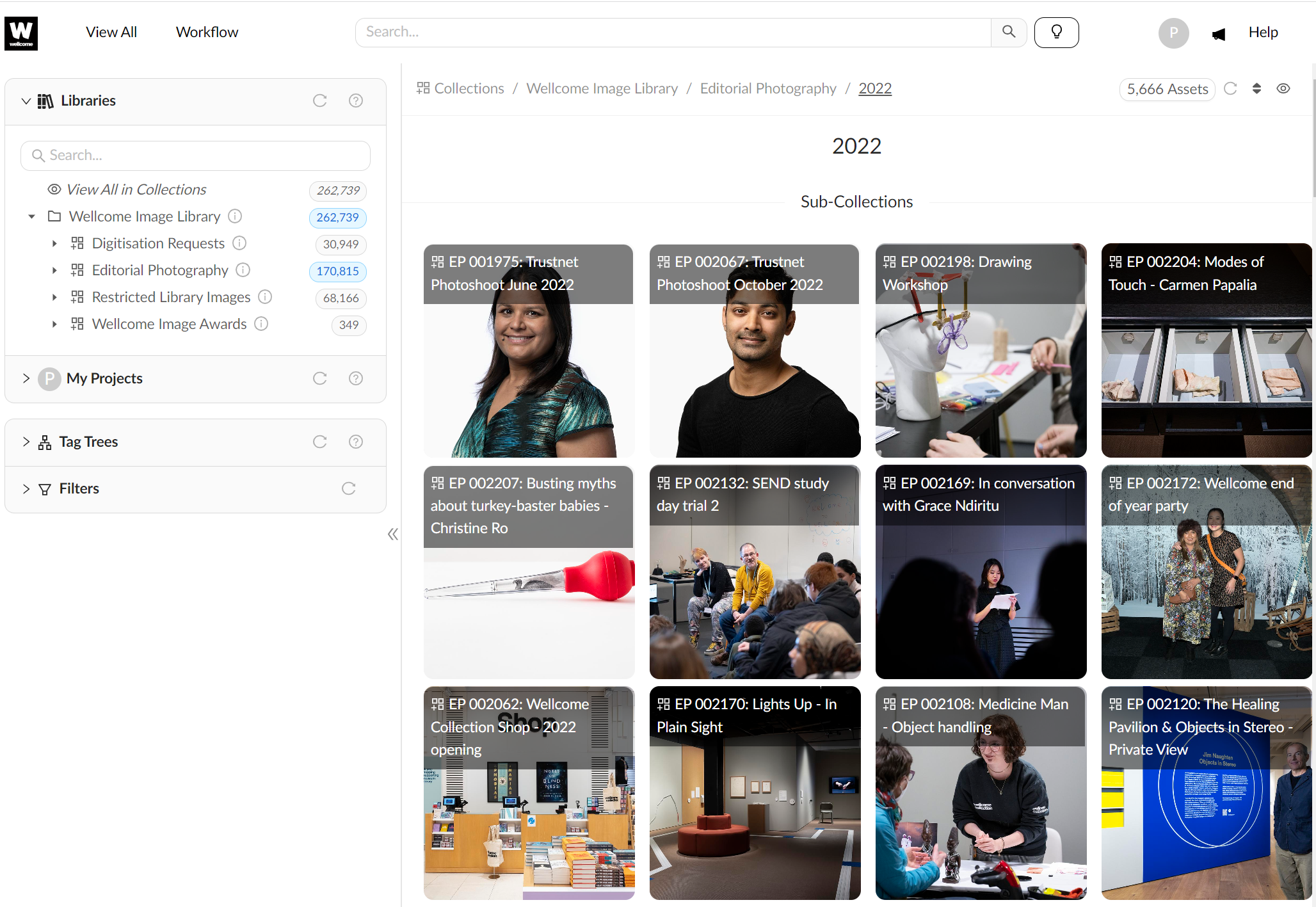The width and height of the screenshot is (1316, 907).
Task: Click the magnifier search button
Action: coord(1009,32)
